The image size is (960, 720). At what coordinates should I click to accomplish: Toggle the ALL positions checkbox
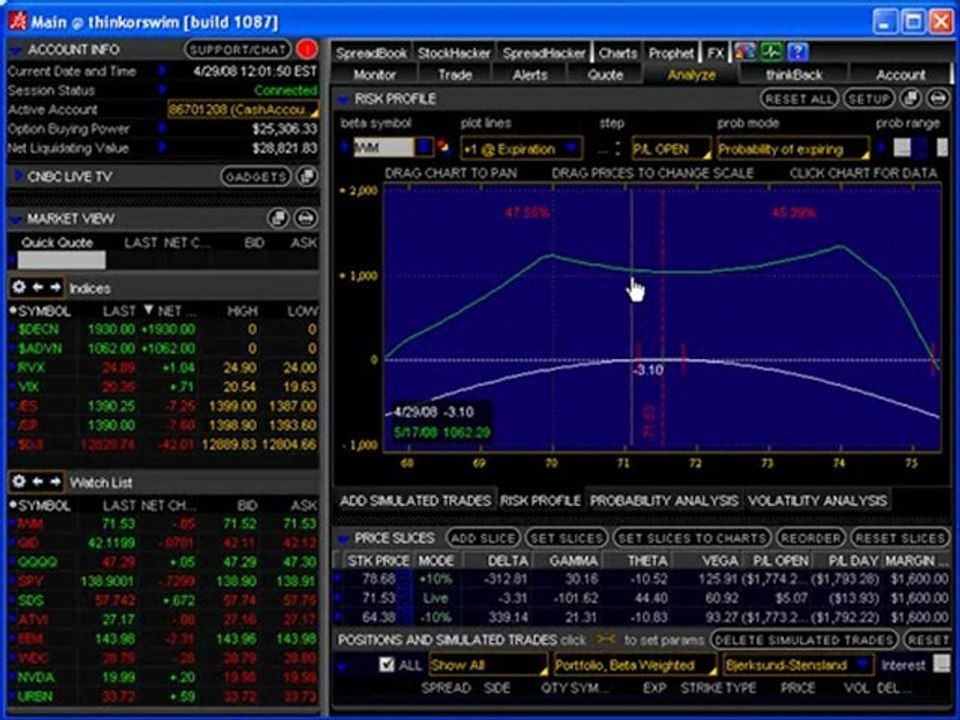point(386,664)
